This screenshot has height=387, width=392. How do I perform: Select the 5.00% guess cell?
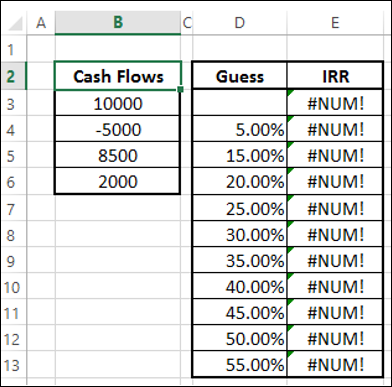point(240,129)
